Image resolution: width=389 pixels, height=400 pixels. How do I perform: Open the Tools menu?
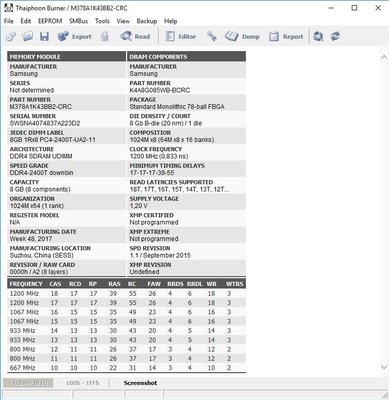[102, 21]
